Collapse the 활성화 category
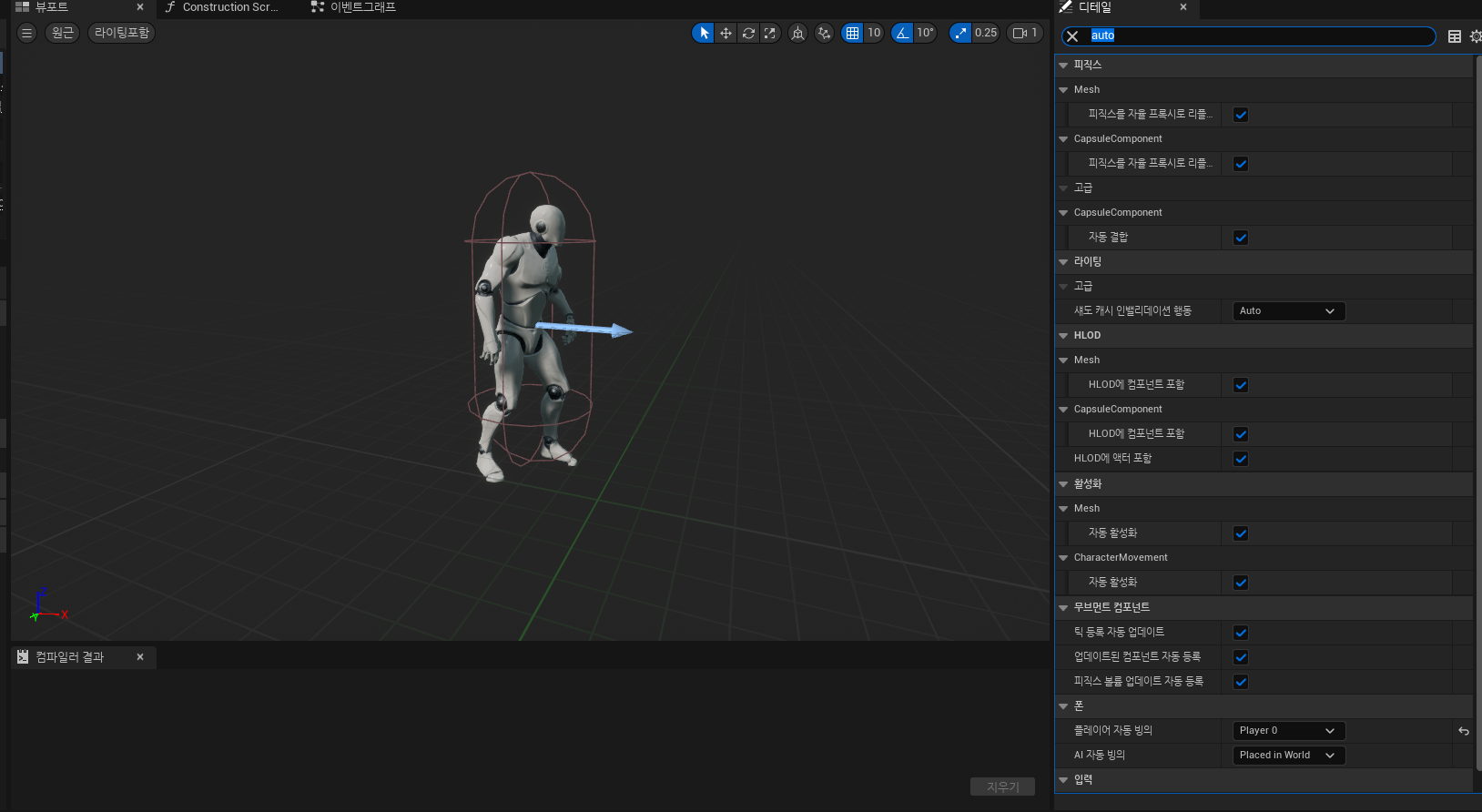The width and height of the screenshot is (1482, 812). 1063,484
